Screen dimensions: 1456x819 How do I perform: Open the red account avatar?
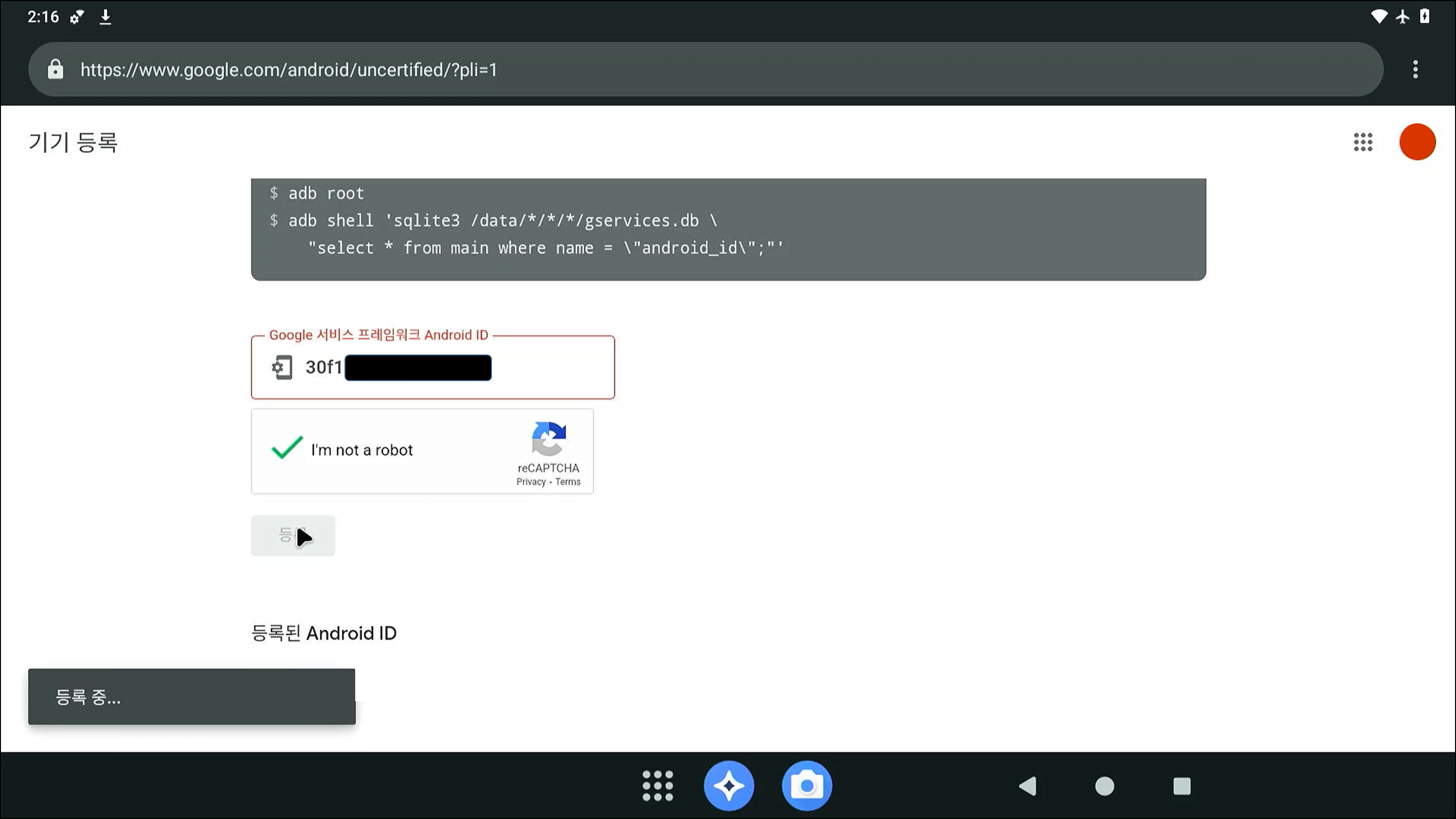(1417, 142)
